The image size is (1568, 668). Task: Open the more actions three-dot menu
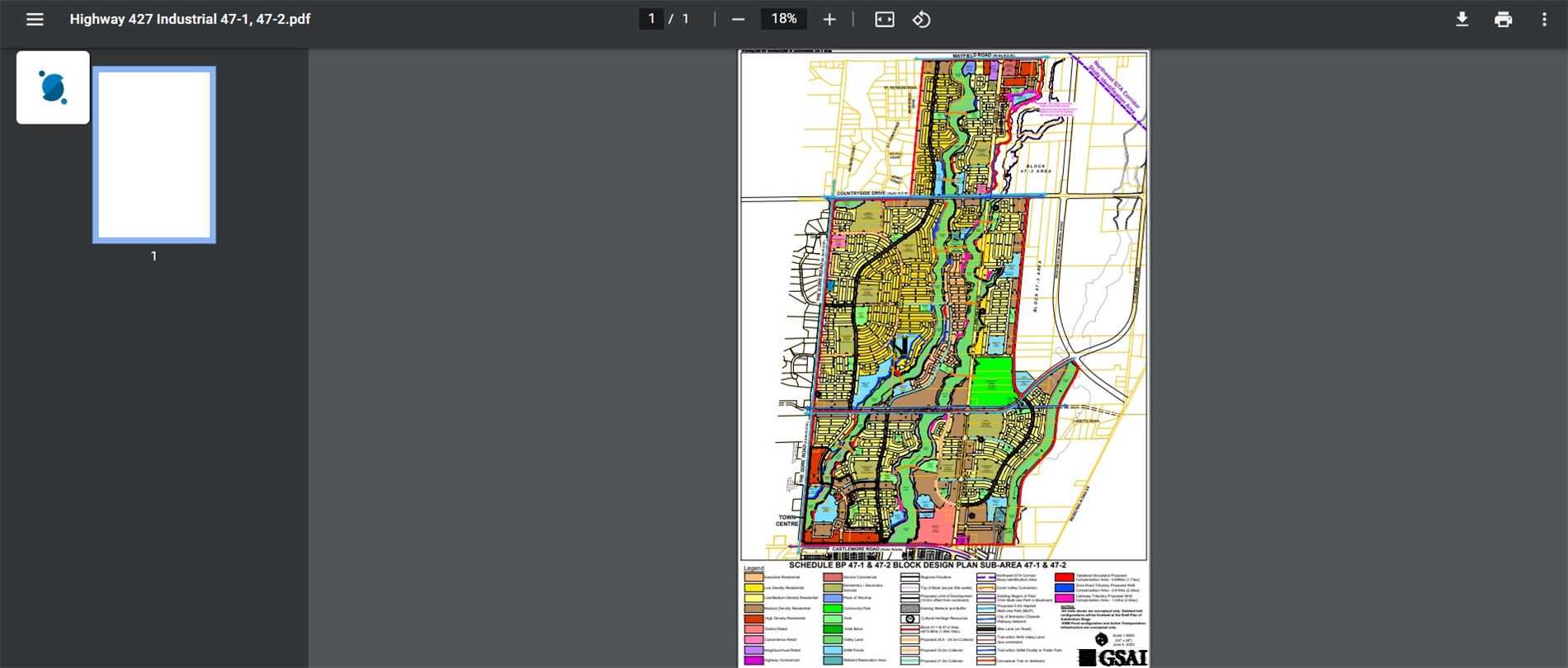(x=1544, y=19)
